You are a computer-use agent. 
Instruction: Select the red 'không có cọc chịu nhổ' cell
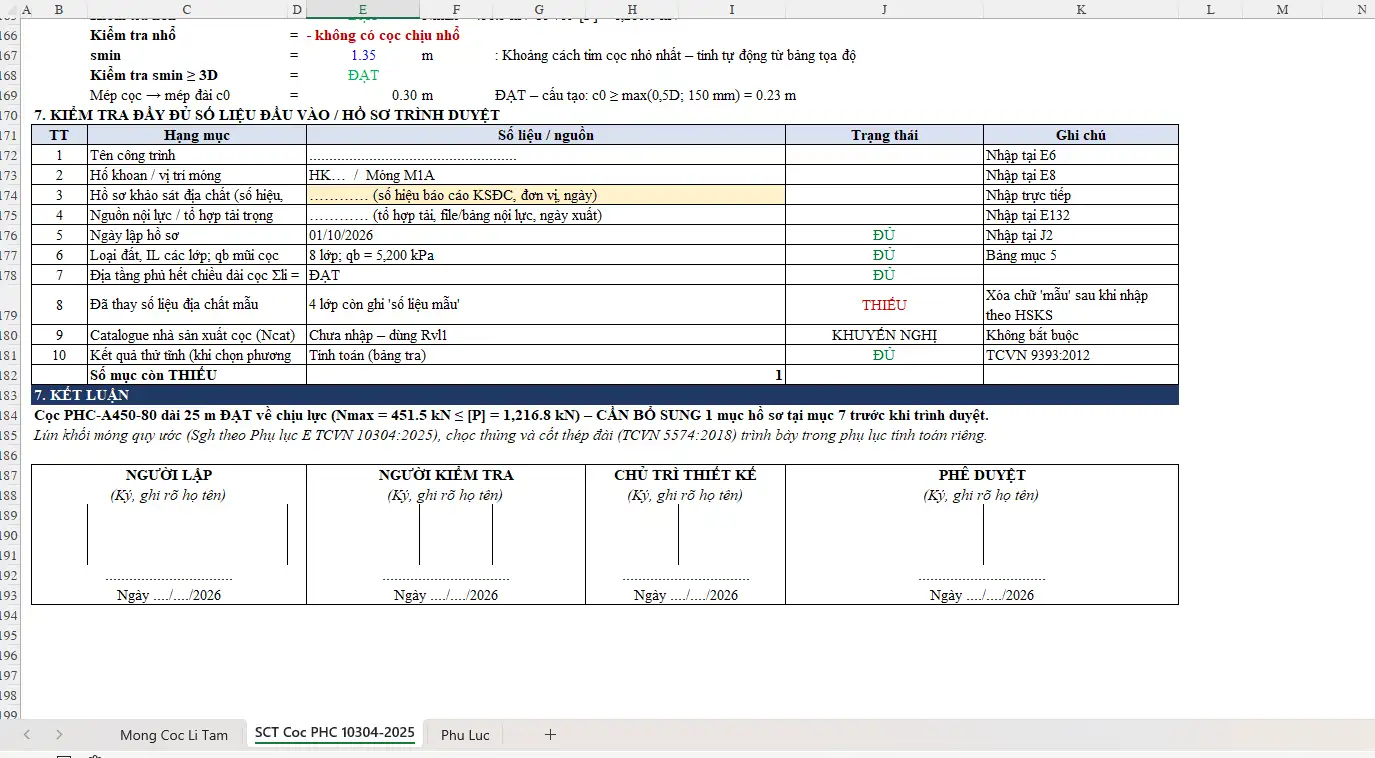pos(385,35)
